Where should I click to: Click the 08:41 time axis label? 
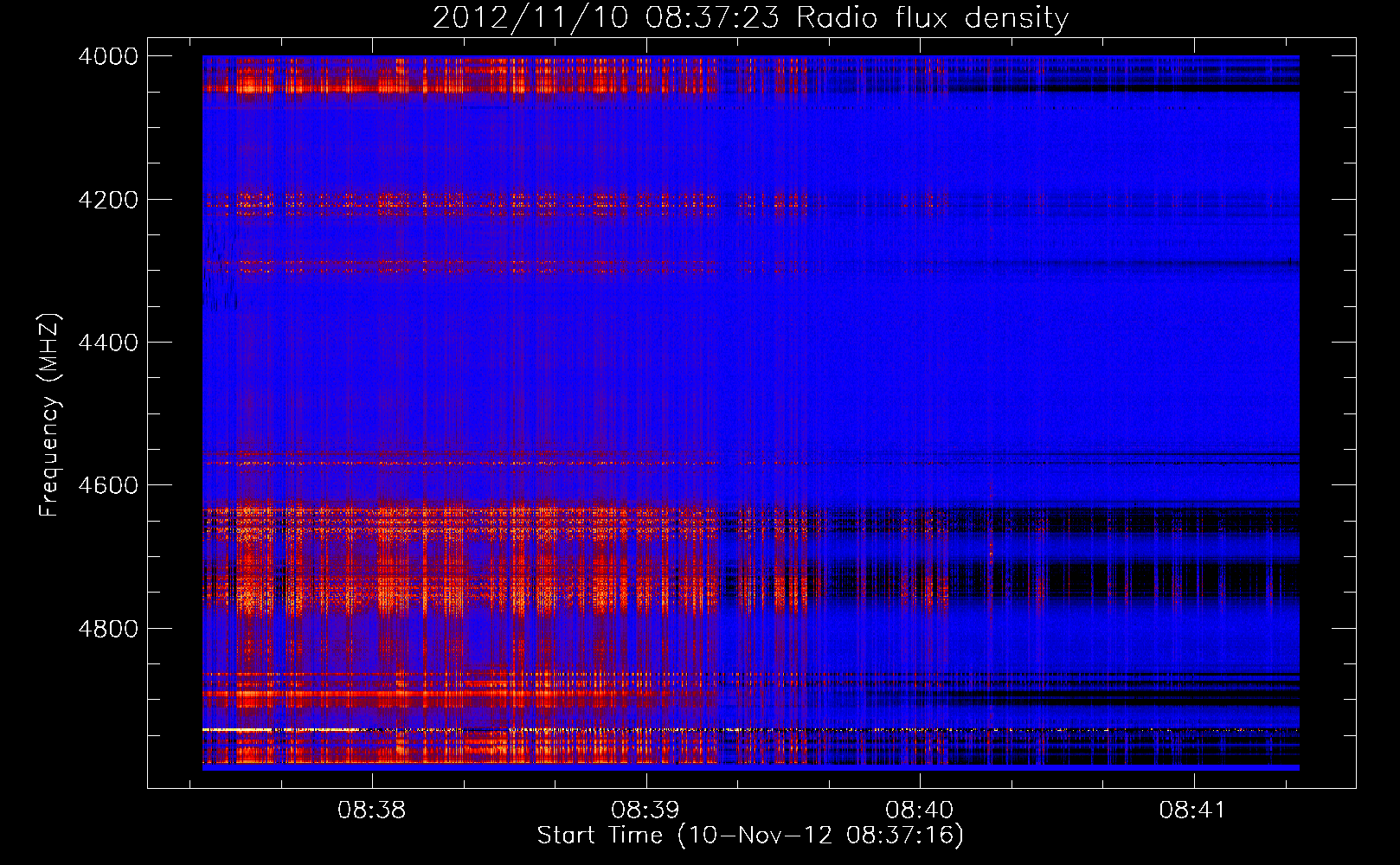click(1193, 811)
